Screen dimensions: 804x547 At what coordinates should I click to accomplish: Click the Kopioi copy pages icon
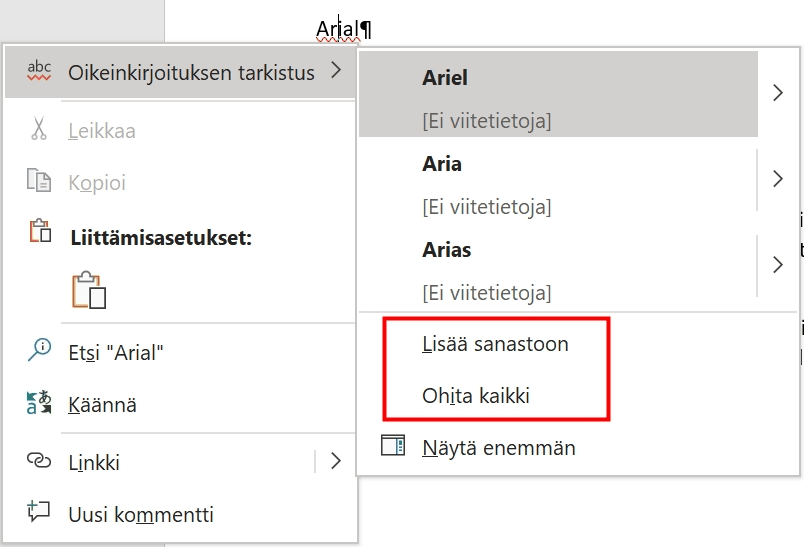coord(39,180)
